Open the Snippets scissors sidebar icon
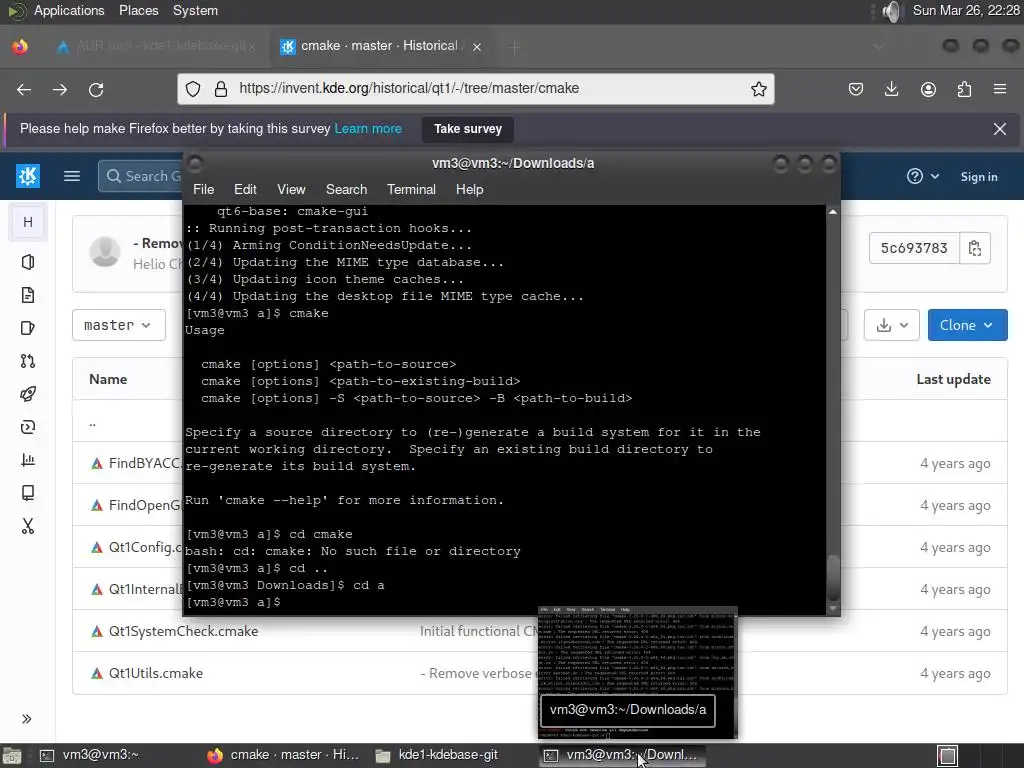This screenshot has height=768, width=1024. click(27, 526)
